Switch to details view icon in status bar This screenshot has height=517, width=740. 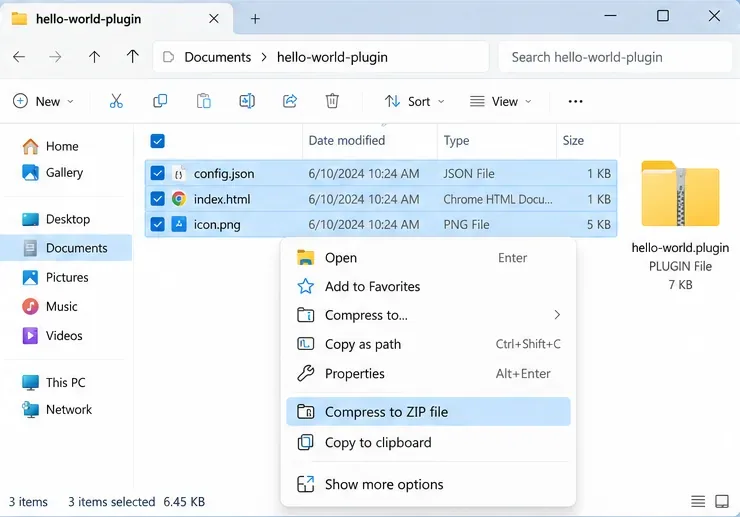tap(698, 501)
